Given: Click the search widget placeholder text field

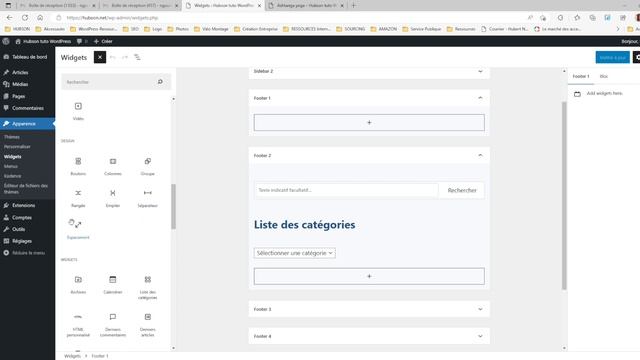Looking at the screenshot, I should tap(346, 190).
